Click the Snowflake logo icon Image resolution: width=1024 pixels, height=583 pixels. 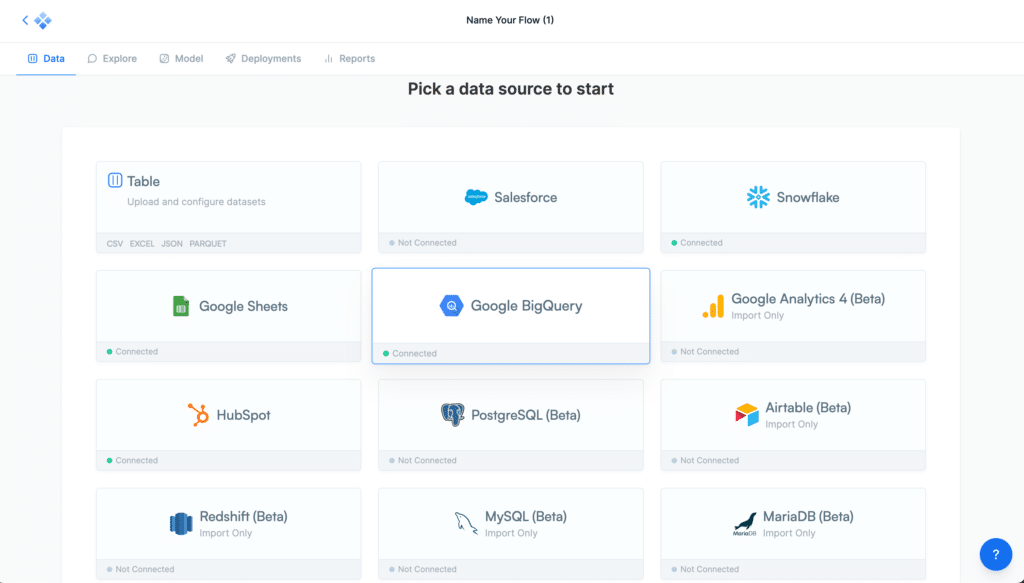(758, 197)
